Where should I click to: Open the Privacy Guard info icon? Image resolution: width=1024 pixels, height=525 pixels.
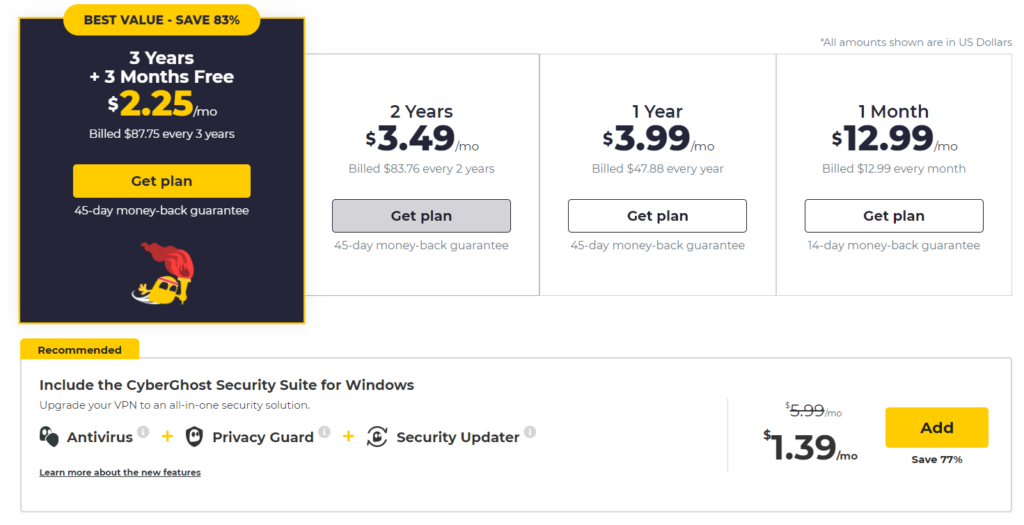coord(324,432)
